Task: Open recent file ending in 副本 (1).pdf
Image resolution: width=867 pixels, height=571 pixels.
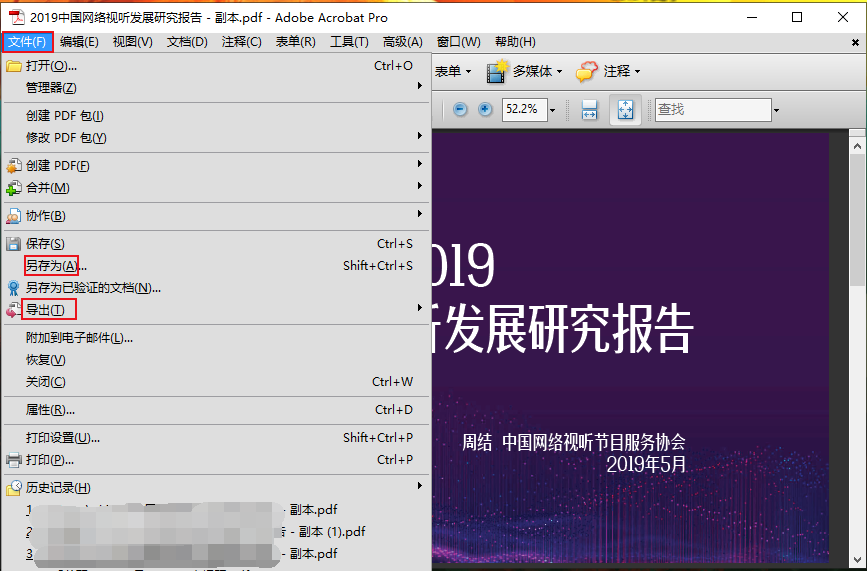Action: coord(216,532)
